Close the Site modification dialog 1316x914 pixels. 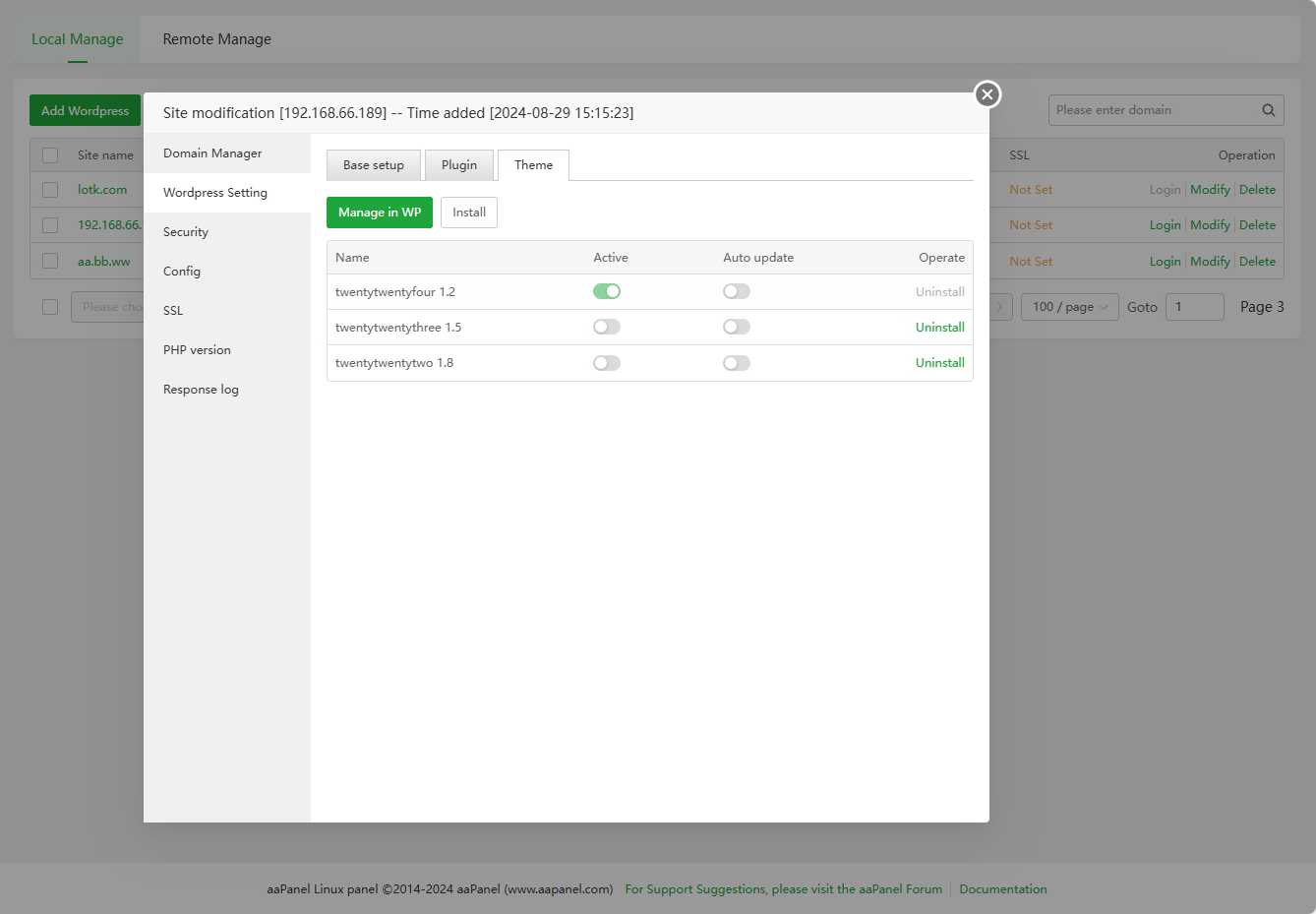point(987,94)
